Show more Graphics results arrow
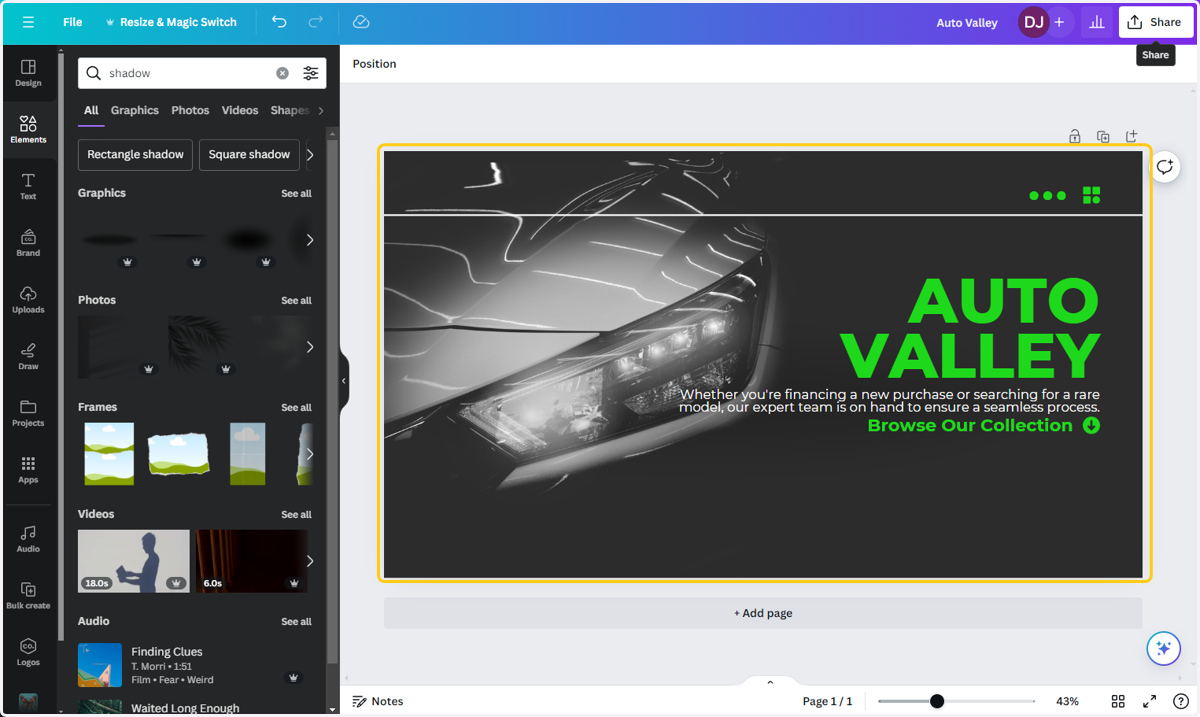Screen dimensions: 1200x717 [x=310, y=240]
